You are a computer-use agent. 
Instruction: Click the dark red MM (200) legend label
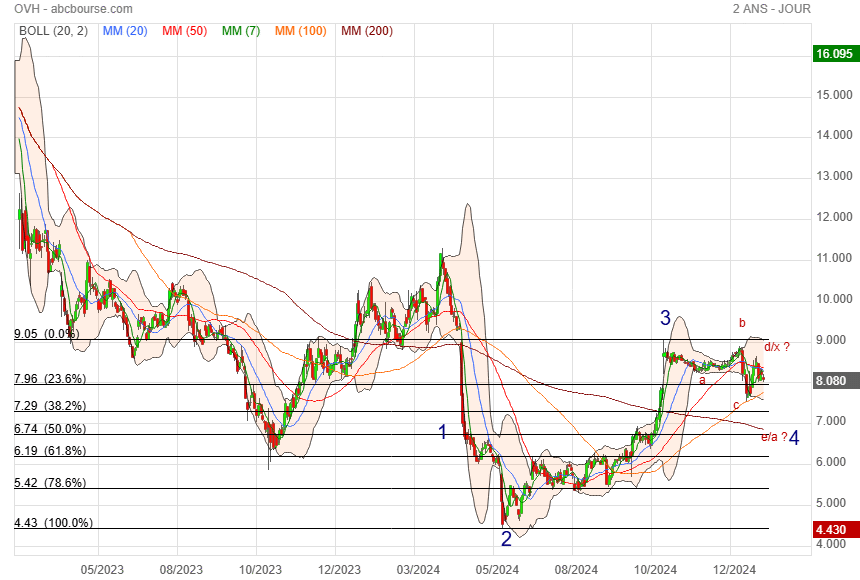[367, 31]
